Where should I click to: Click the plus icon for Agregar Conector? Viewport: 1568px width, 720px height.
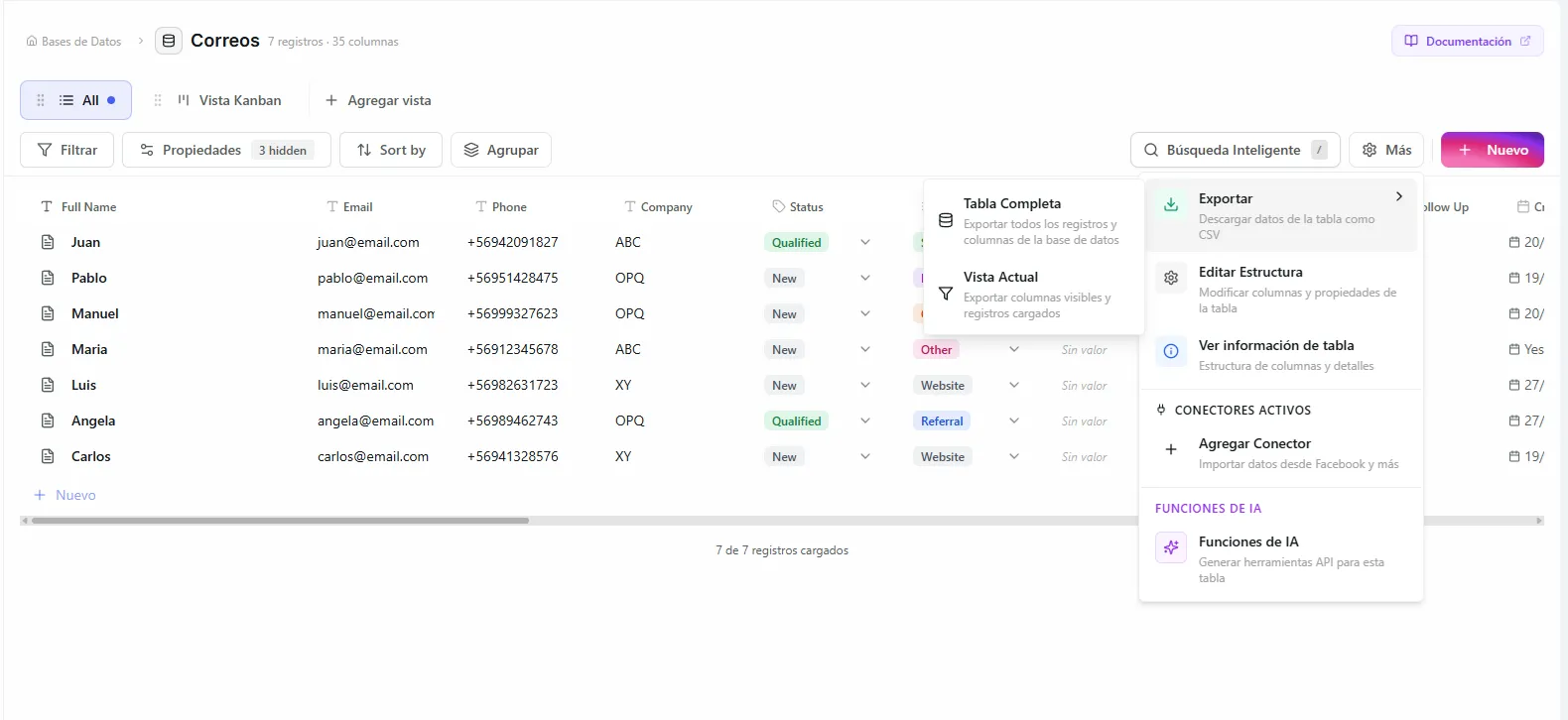[1171, 449]
